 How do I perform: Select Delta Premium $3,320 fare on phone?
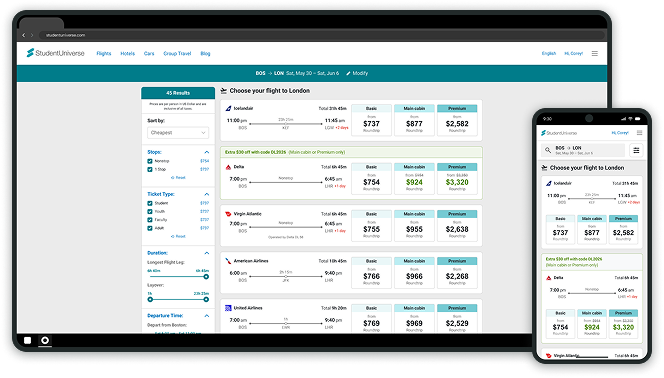pyautogui.click(x=623, y=324)
